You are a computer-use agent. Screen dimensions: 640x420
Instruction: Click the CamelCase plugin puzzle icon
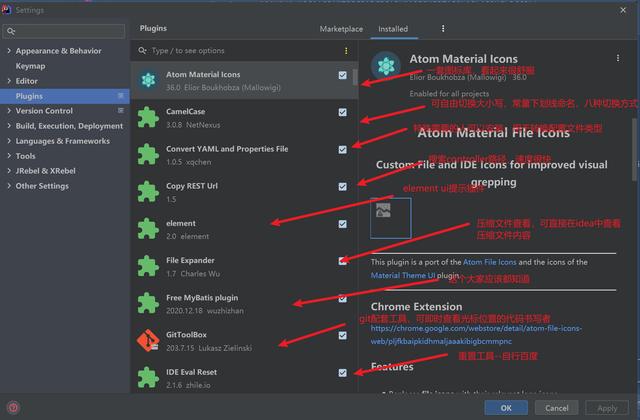(x=148, y=118)
